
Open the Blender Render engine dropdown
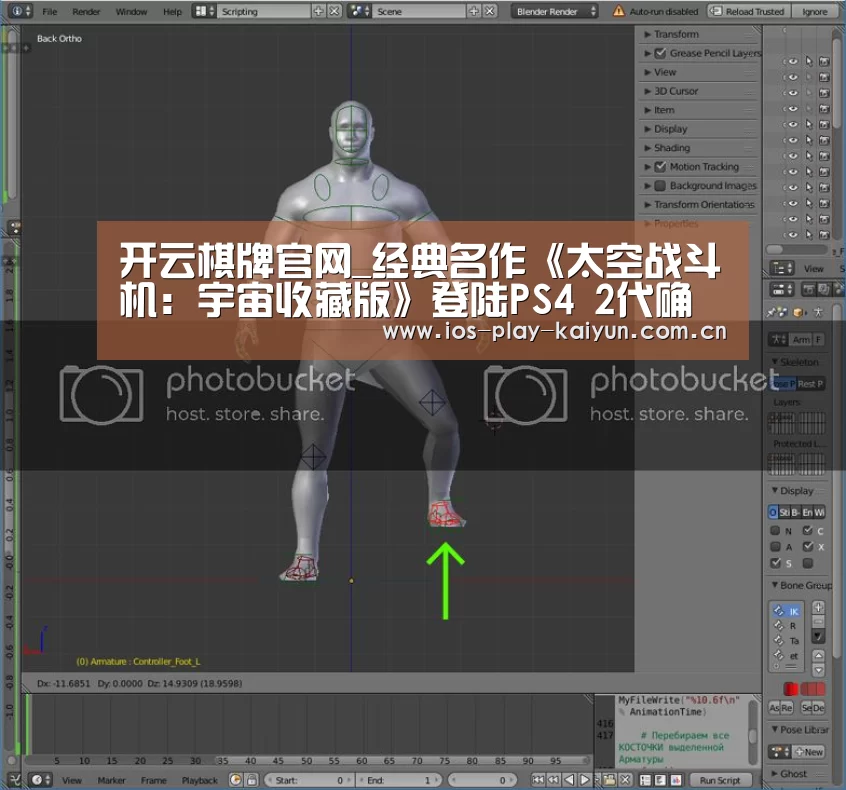[555, 11]
